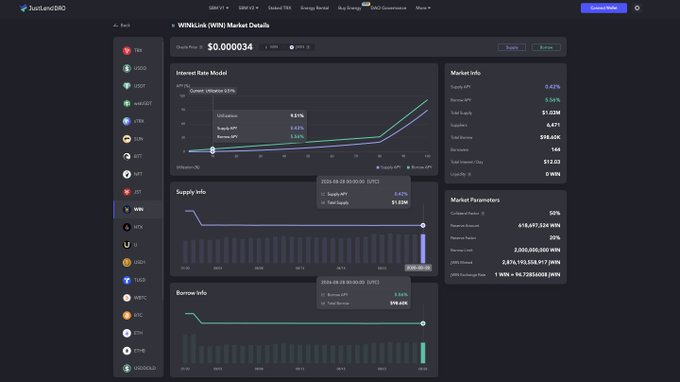Expand the More menu
Viewport: 680px width, 382px height.
pyautogui.click(x=423, y=8)
